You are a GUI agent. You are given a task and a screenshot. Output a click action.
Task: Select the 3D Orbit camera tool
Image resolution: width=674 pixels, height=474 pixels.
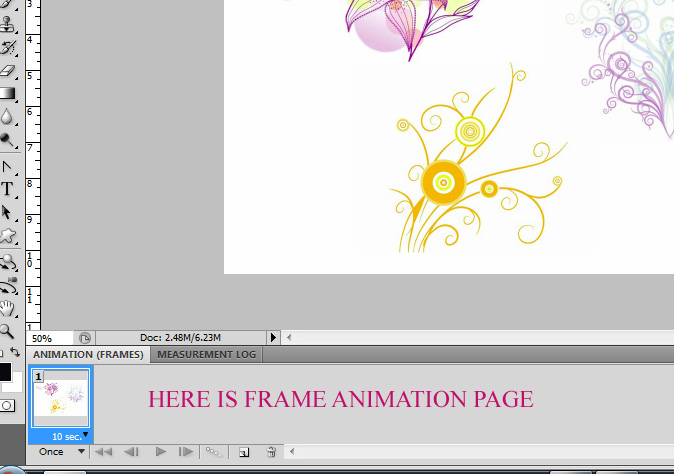(x=8, y=285)
